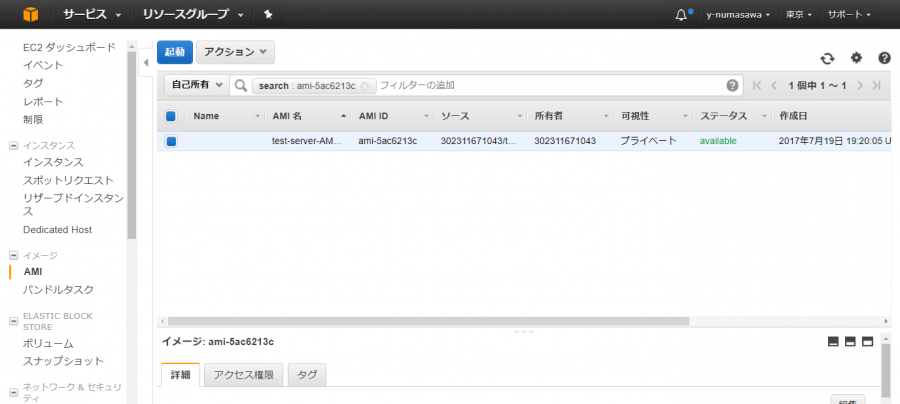Switch to the アクセス権限 tab
The image size is (900, 404).
click(244, 375)
